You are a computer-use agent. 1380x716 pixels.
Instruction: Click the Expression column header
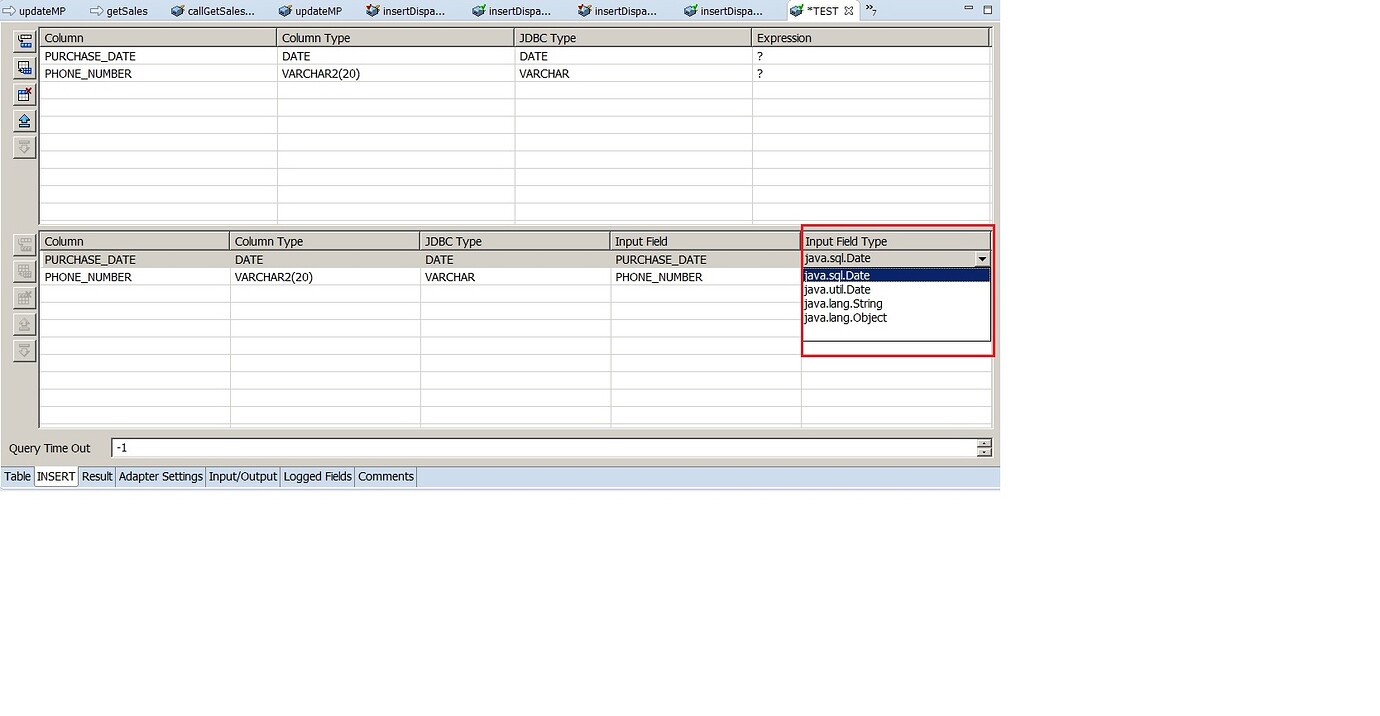(x=870, y=38)
